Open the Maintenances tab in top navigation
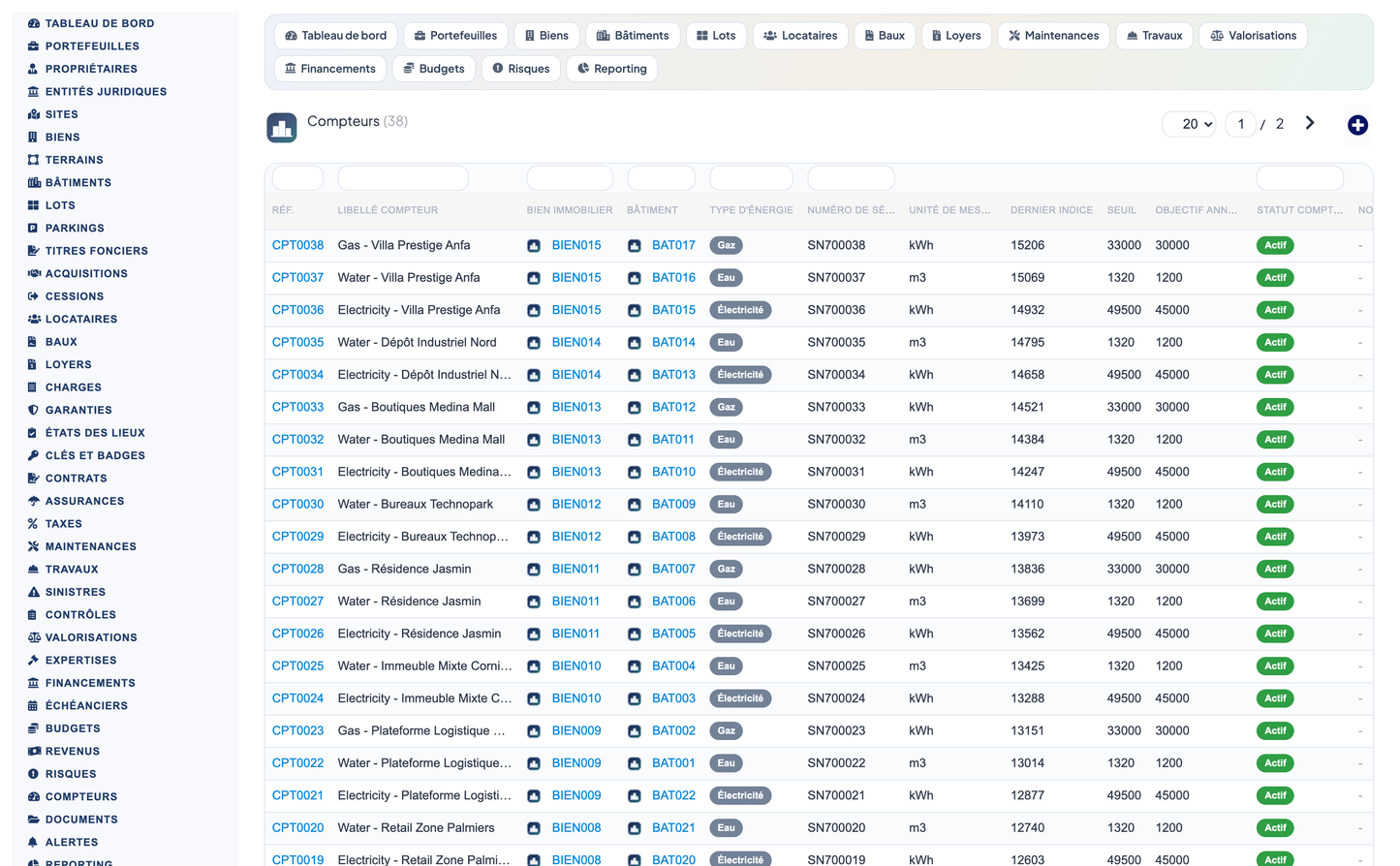Image resolution: width=1400 pixels, height=866 pixels. (1053, 36)
